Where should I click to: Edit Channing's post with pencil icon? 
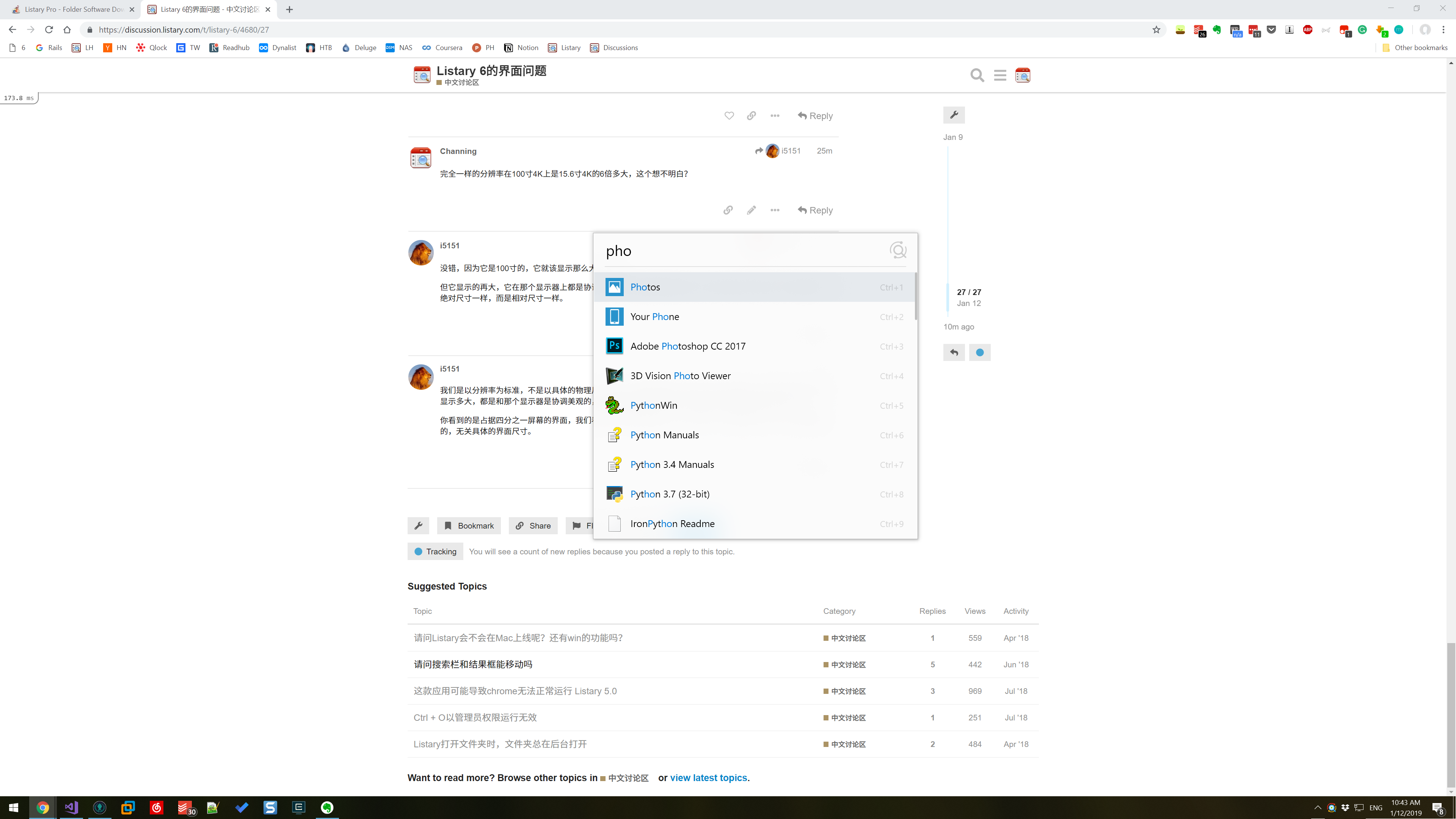pyautogui.click(x=751, y=210)
